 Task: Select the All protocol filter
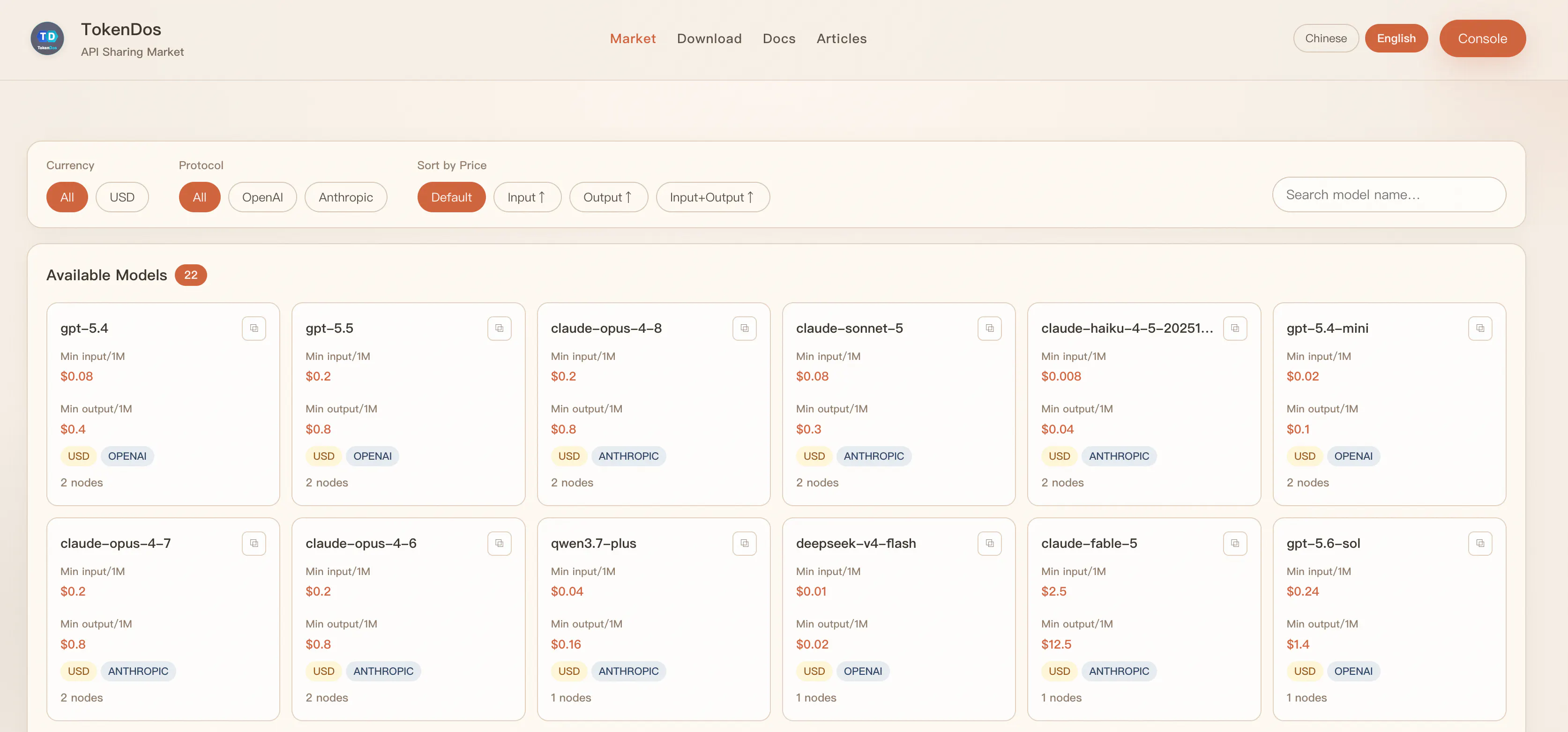point(200,197)
